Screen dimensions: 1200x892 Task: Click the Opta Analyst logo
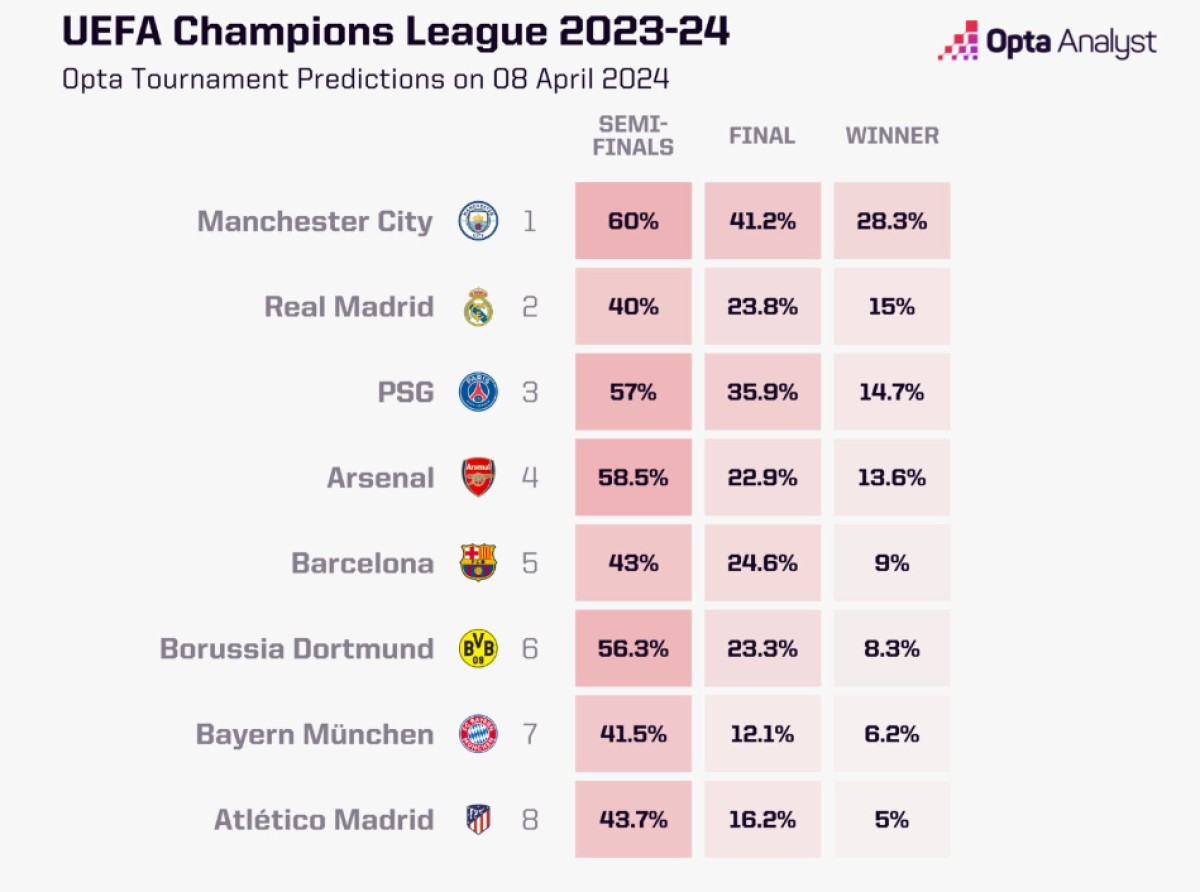(x=1047, y=42)
